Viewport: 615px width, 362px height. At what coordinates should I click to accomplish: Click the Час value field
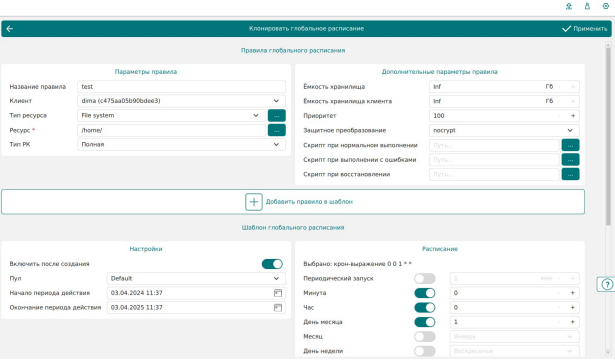[x=514, y=307]
